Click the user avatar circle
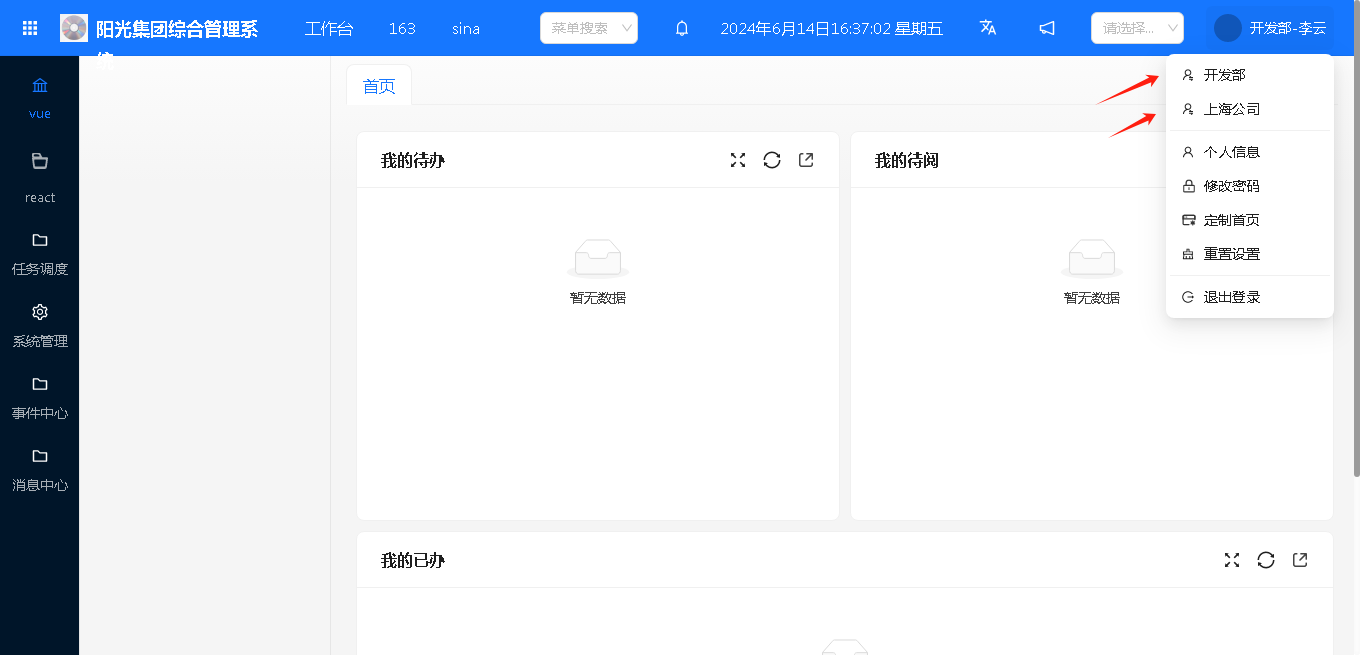This screenshot has height=655, width=1360. [1228, 28]
